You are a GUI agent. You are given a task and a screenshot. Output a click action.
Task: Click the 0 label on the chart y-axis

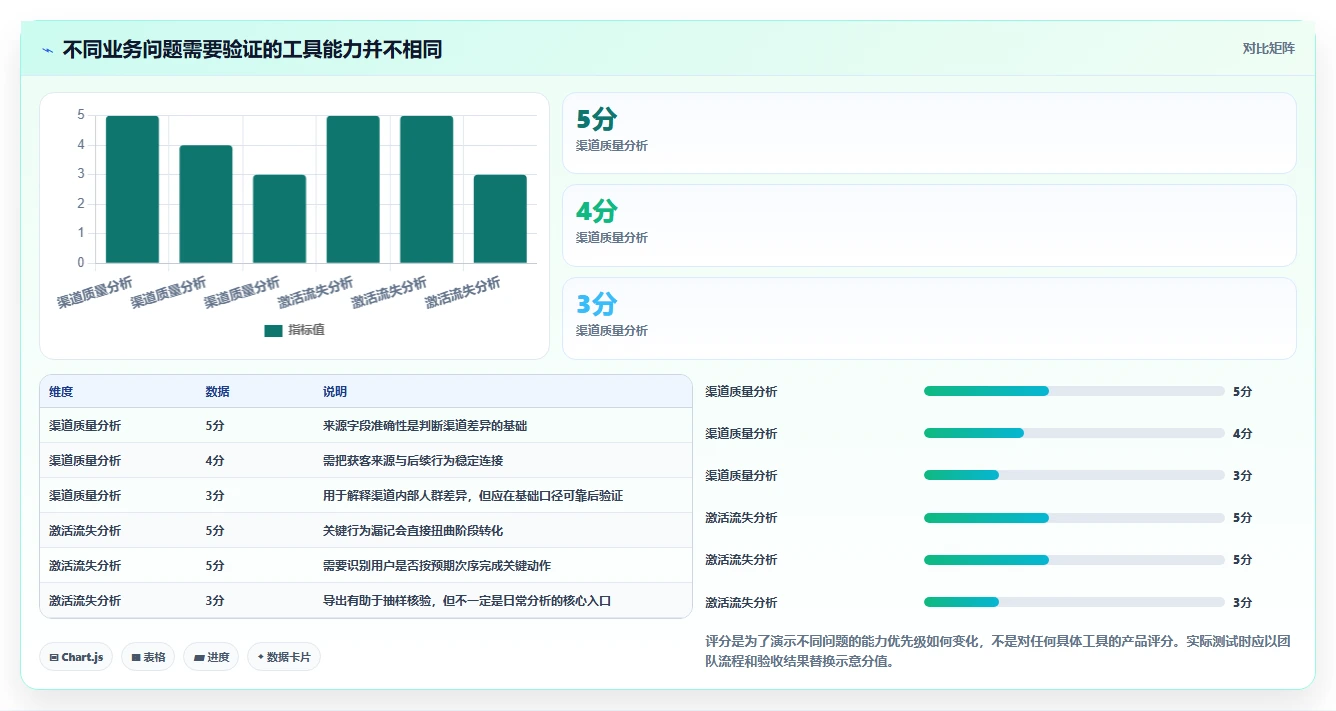[81, 263]
